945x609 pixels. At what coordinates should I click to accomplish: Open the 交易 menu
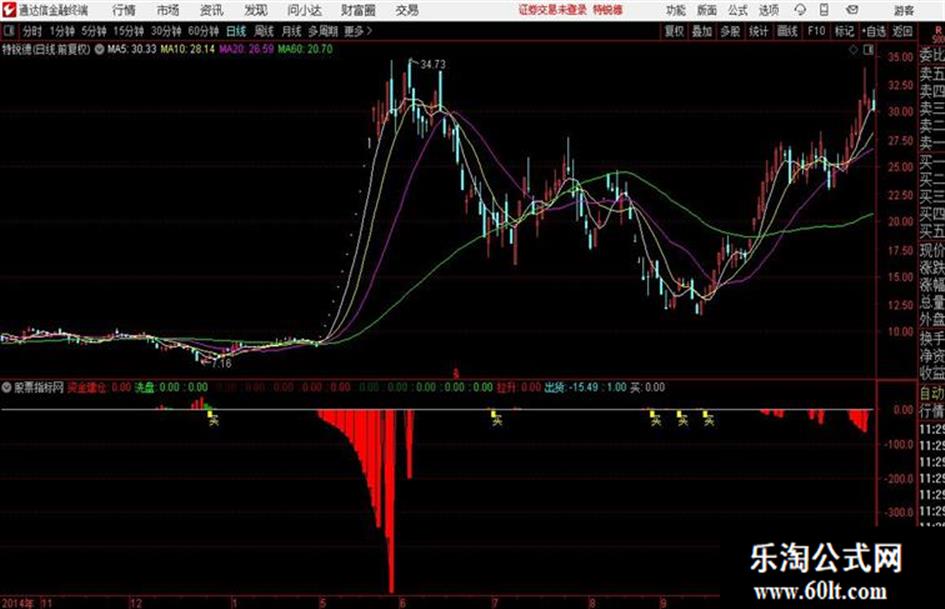tap(407, 10)
